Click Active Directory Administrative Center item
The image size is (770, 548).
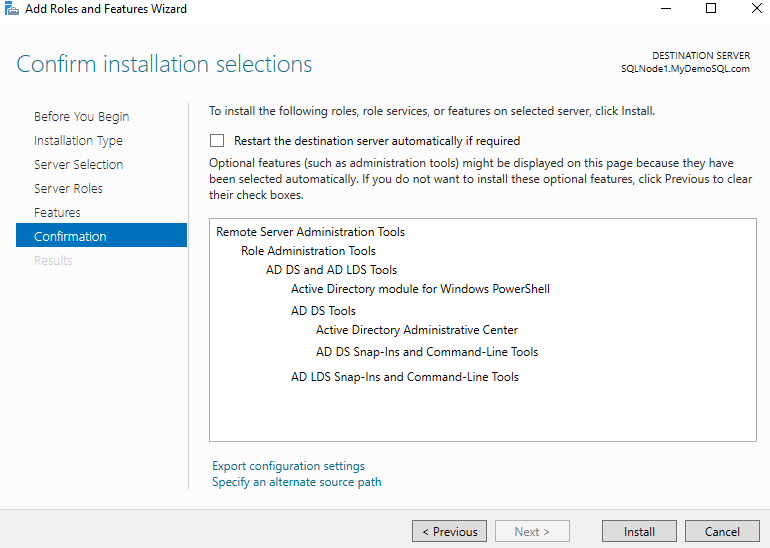pyautogui.click(x=416, y=330)
